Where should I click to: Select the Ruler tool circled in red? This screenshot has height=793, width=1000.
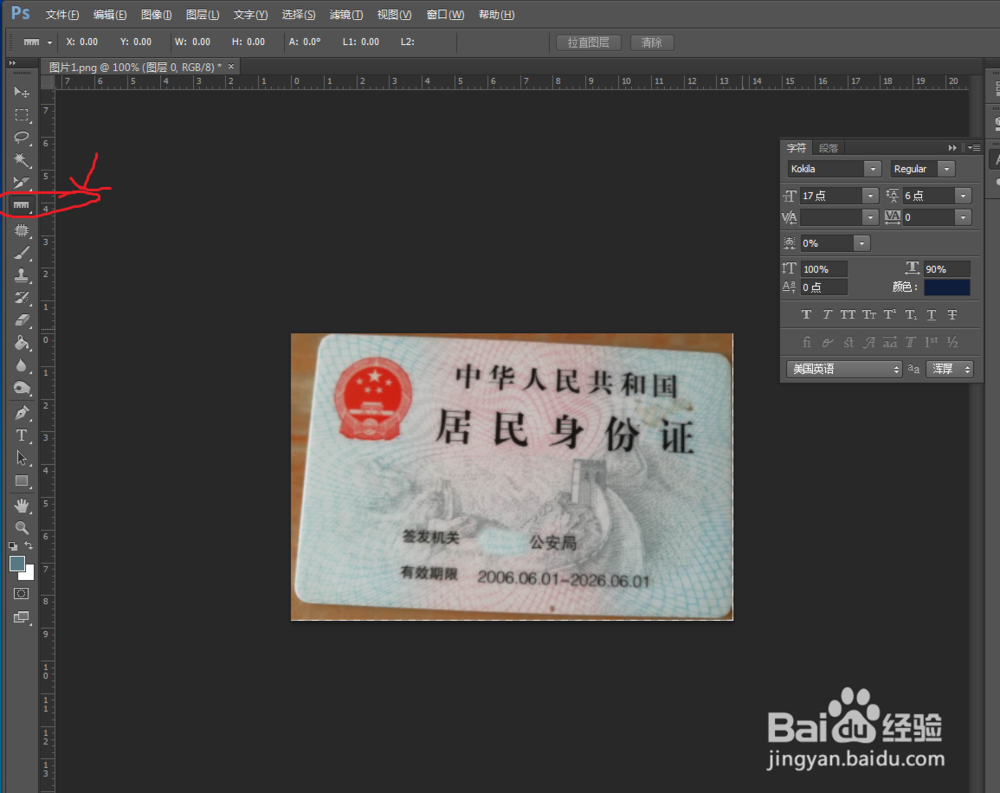pos(22,206)
